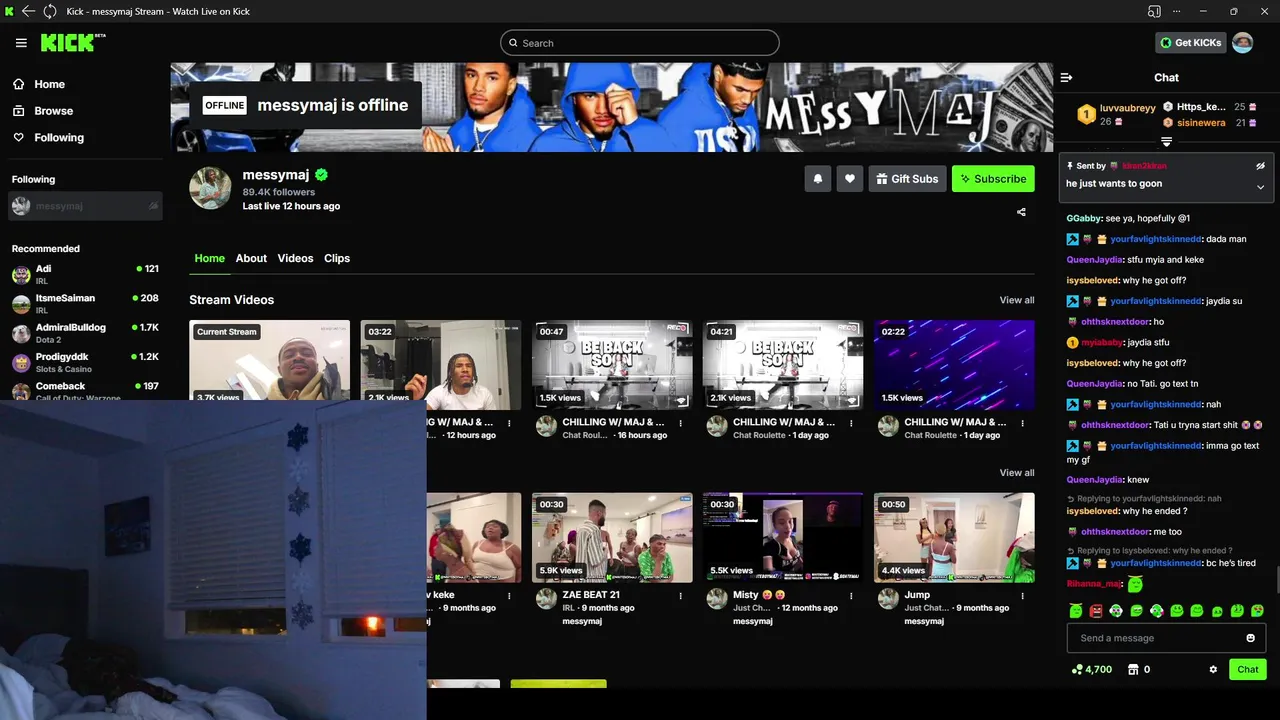Open the hamburger sidebar menu
Screen dimensions: 1280x720
pyautogui.click(x=21, y=43)
